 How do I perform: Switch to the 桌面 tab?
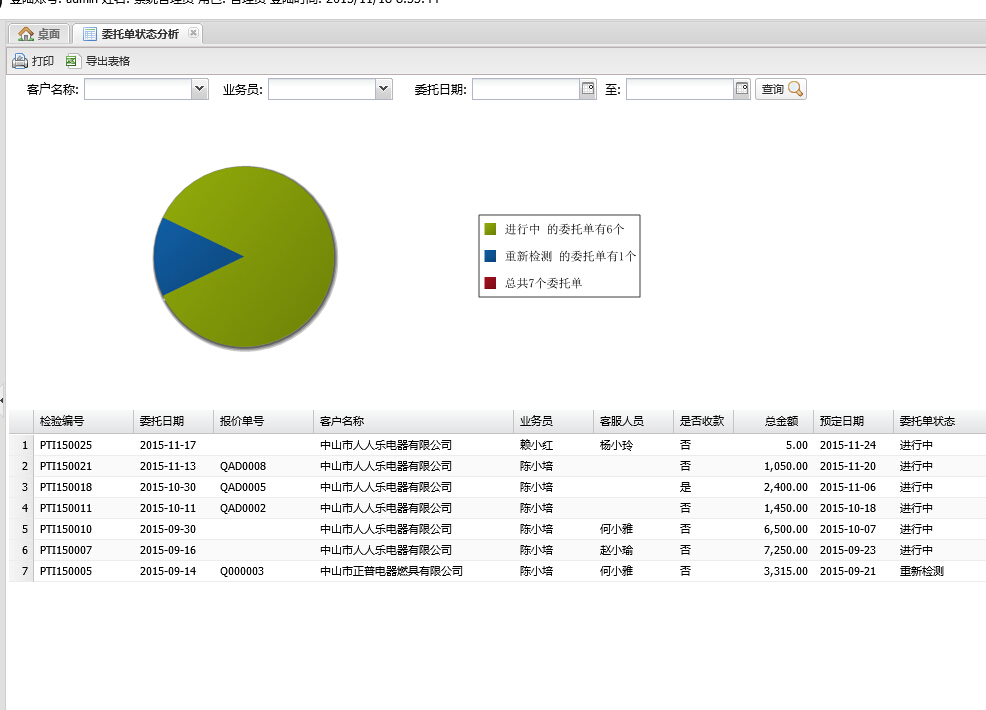(x=40, y=34)
